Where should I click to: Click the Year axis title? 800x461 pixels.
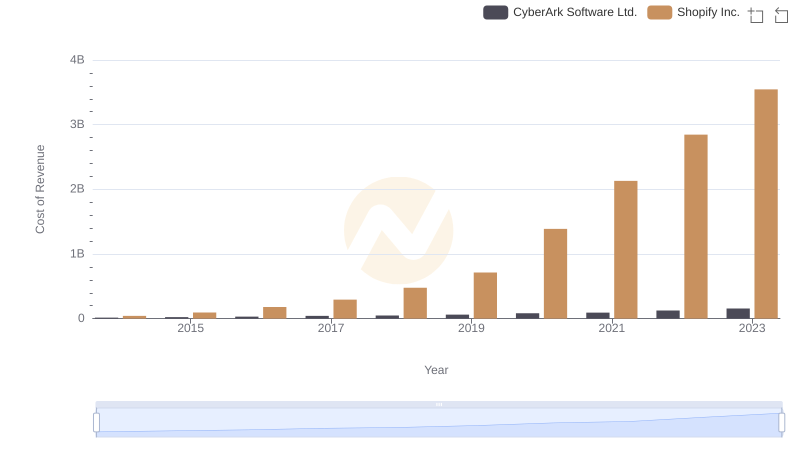click(x=436, y=370)
